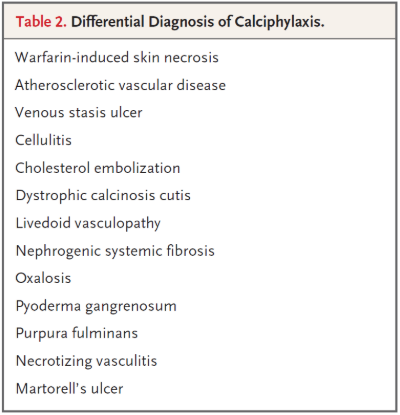This screenshot has height=415, width=400.
Task: Select "Nephrogenic systemic fibrosis" entry
Action: [x=115, y=251]
